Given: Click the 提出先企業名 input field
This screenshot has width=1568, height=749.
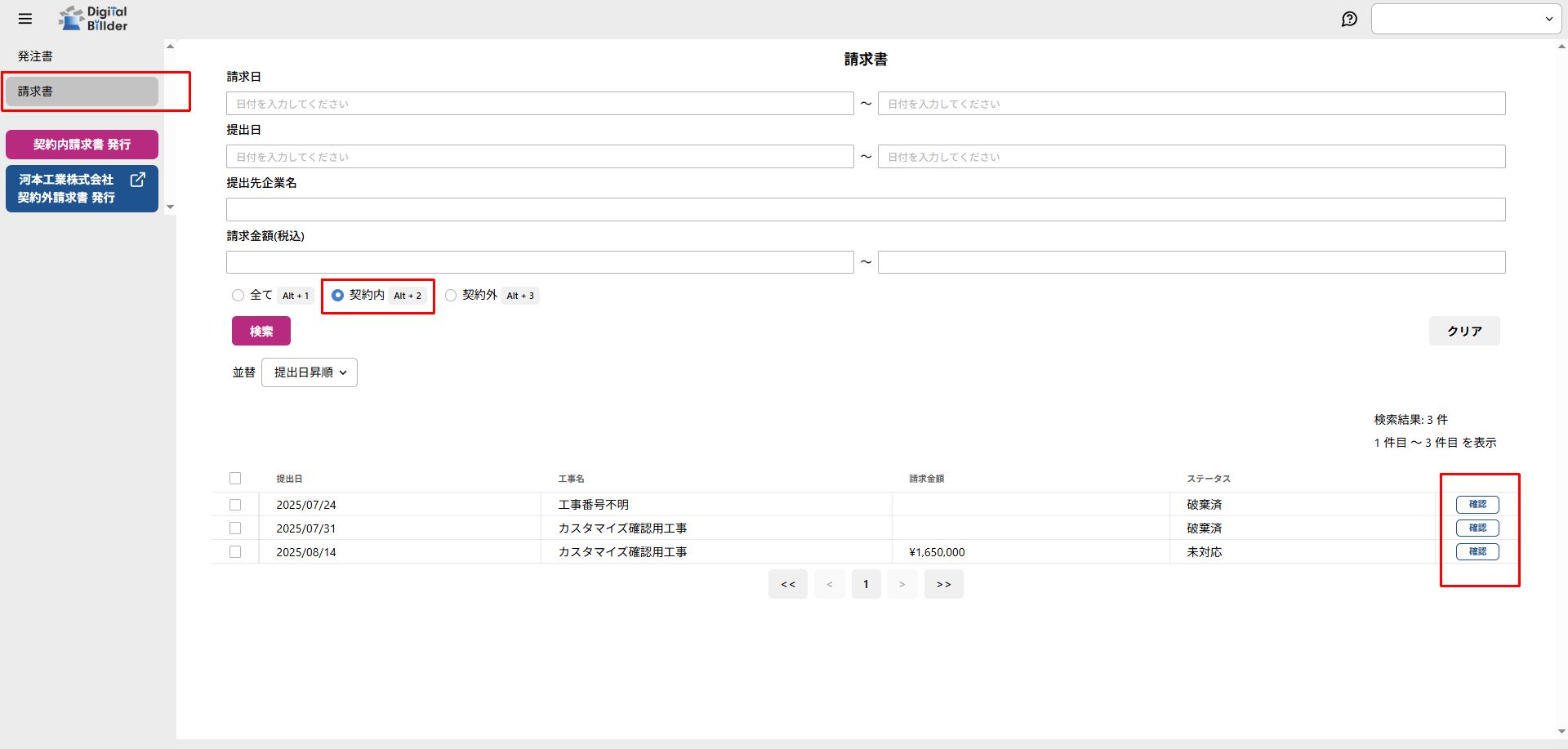Looking at the screenshot, I should click(865, 210).
